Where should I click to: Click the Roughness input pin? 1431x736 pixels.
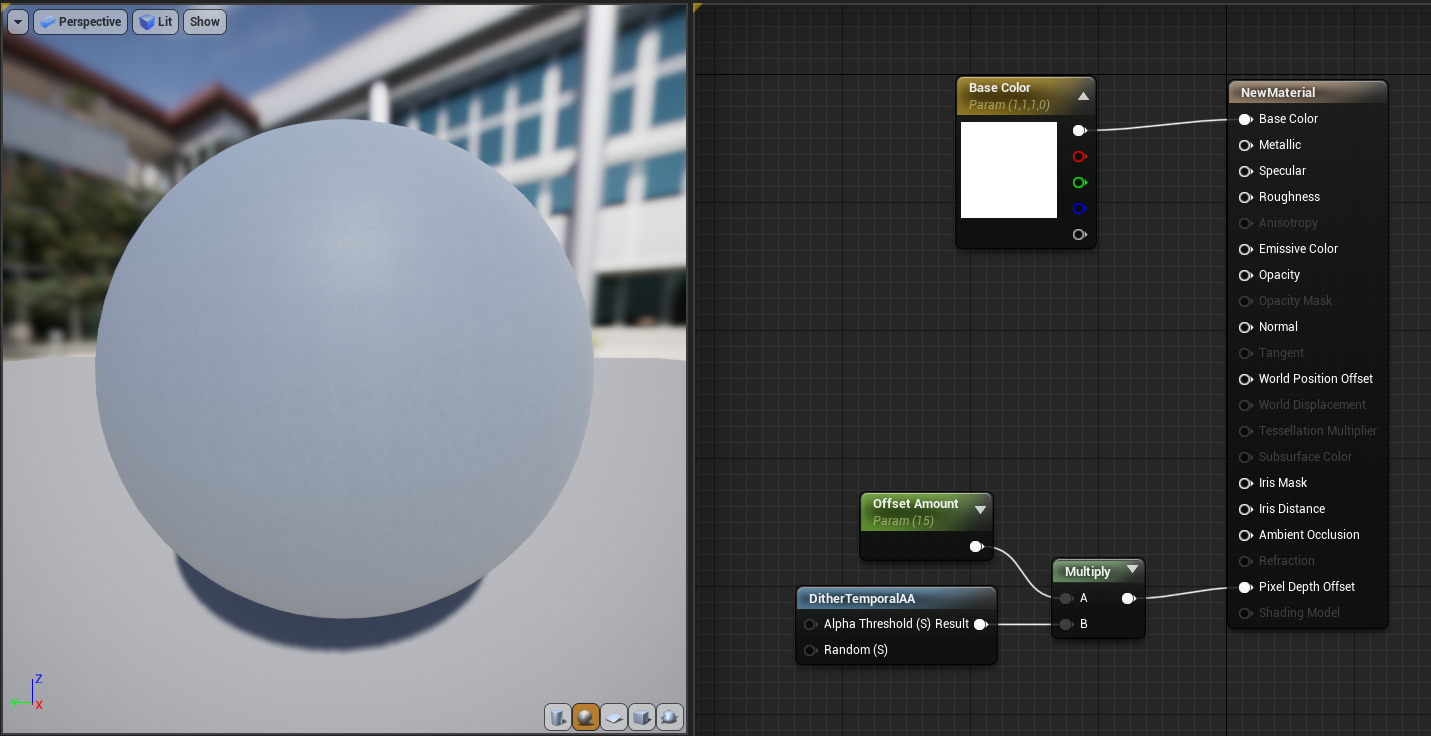tap(1245, 197)
